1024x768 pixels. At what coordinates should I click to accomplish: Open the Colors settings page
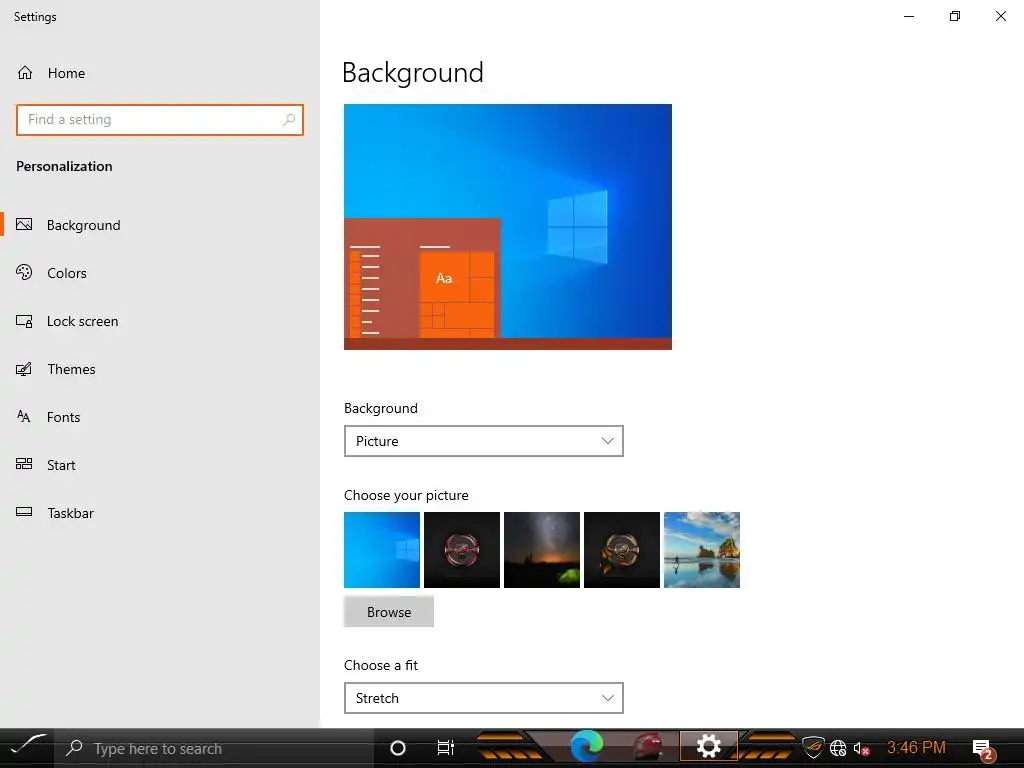tap(160, 273)
